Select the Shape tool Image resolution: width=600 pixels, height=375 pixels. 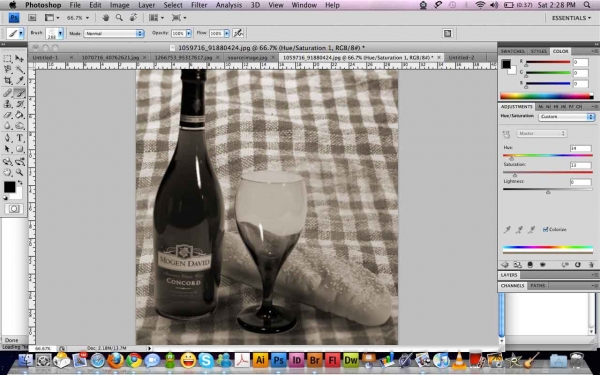coord(20,149)
